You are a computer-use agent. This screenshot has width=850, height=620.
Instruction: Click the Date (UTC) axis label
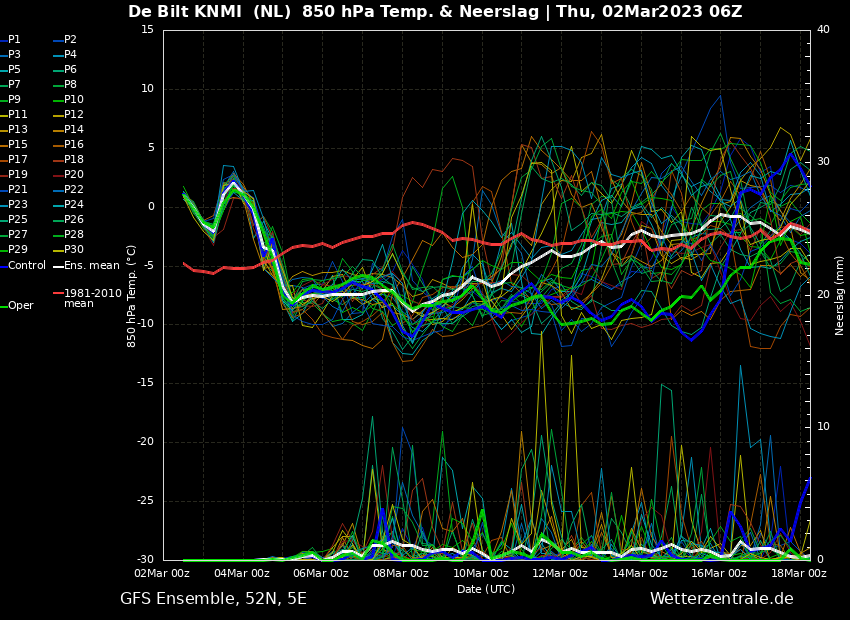[486, 589]
